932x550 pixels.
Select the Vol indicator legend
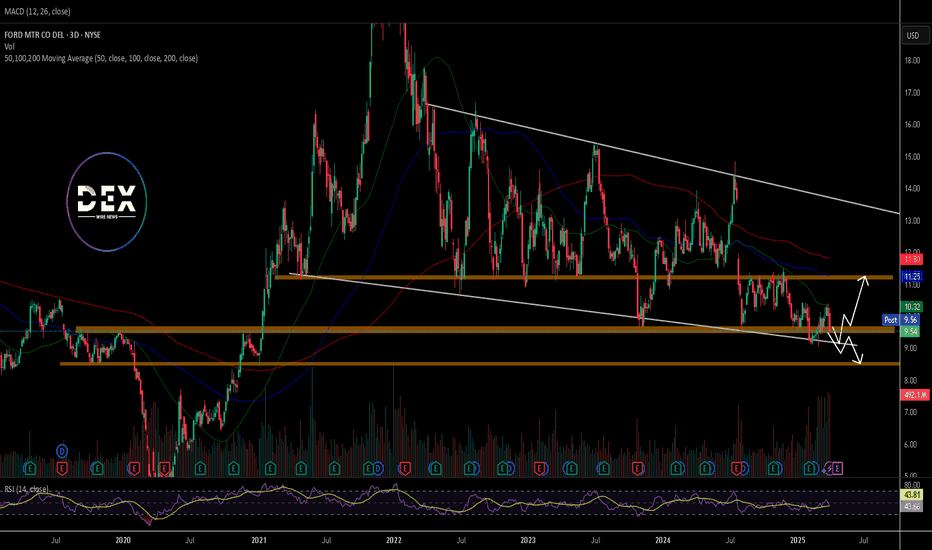point(9,46)
